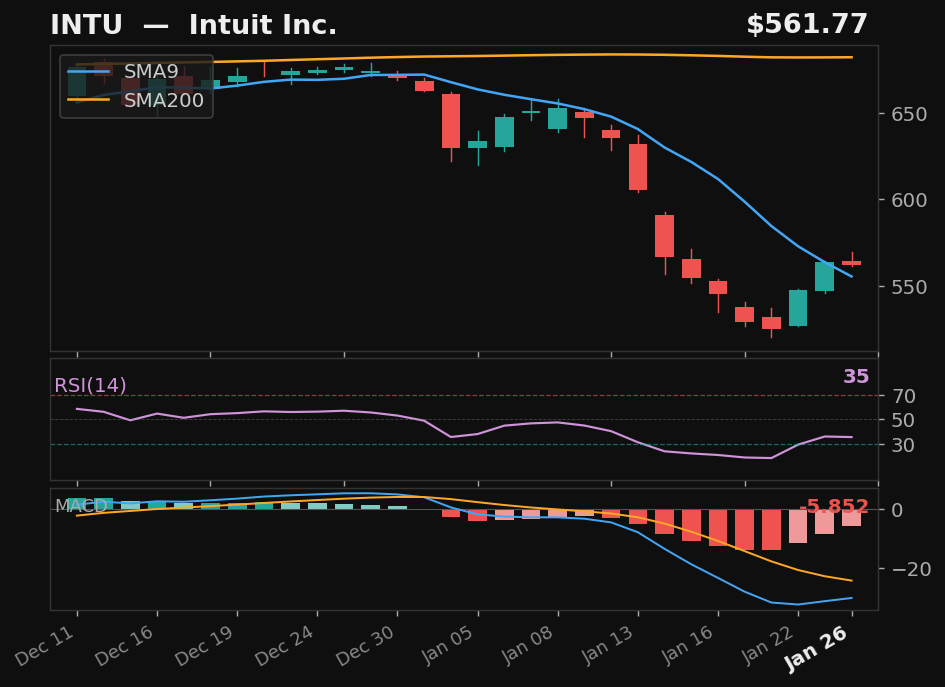Click the RSI 50 axis label
Image resolution: width=945 pixels, height=687 pixels.
coord(904,420)
